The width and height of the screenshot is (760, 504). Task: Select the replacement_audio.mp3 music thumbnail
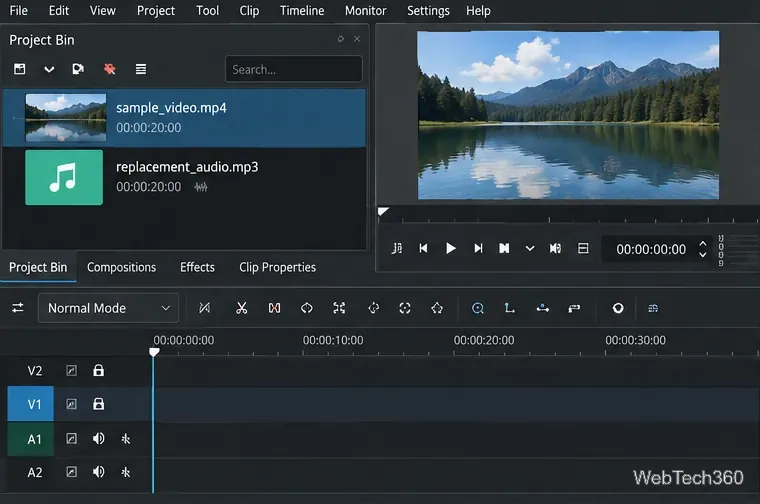(64, 177)
